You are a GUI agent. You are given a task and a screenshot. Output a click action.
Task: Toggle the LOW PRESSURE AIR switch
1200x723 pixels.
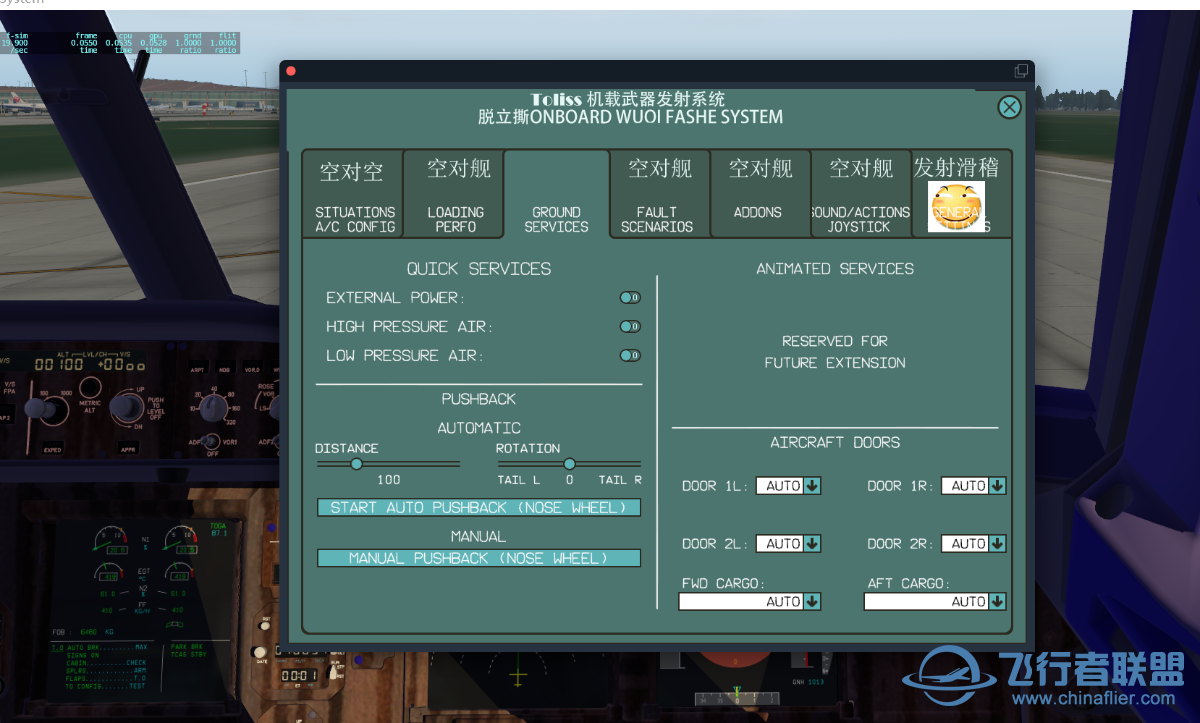coord(630,356)
